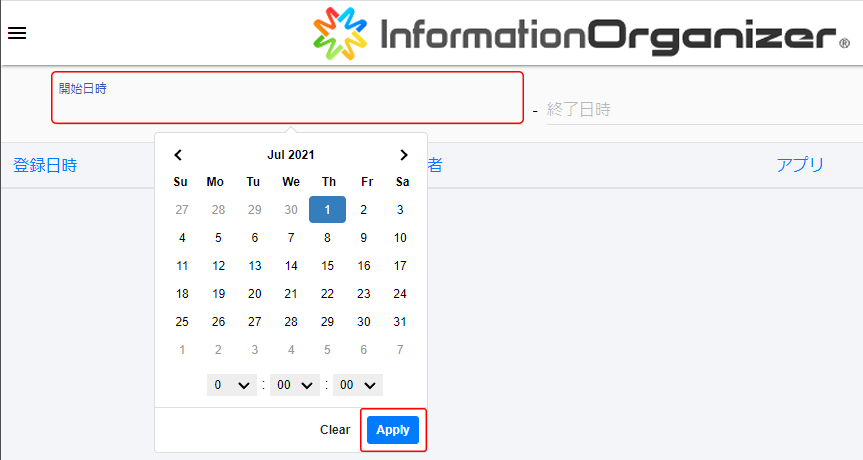Click the Jul 2021 month header
This screenshot has width=863, height=460.
pos(291,155)
